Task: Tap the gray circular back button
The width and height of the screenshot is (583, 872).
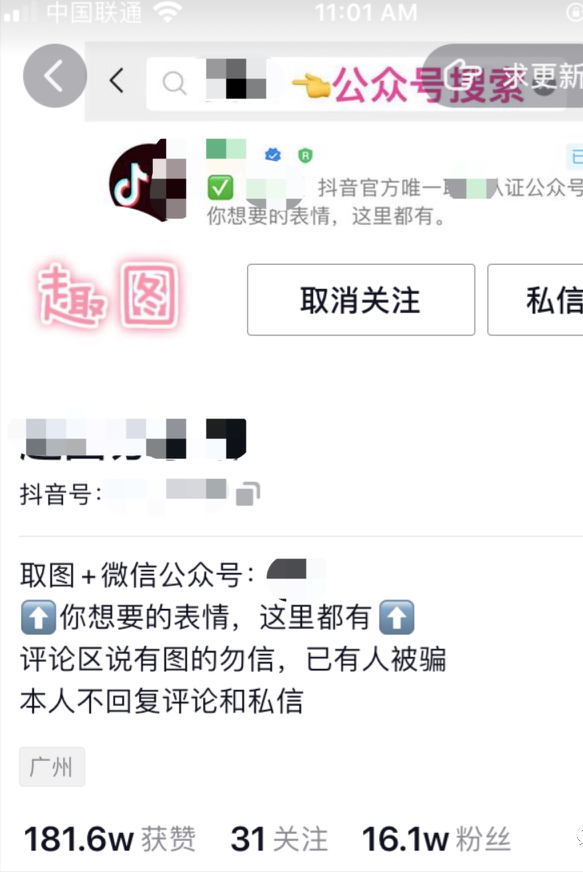Action: point(55,76)
